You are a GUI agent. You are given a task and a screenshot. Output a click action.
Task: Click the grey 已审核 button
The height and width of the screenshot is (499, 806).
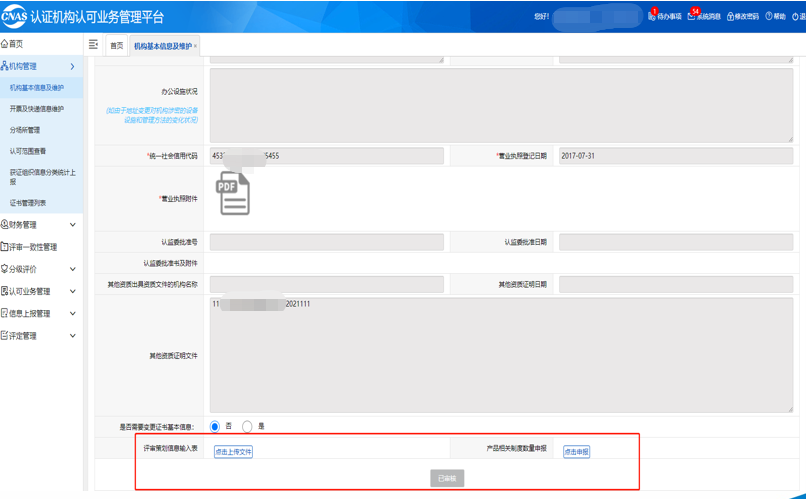click(447, 478)
